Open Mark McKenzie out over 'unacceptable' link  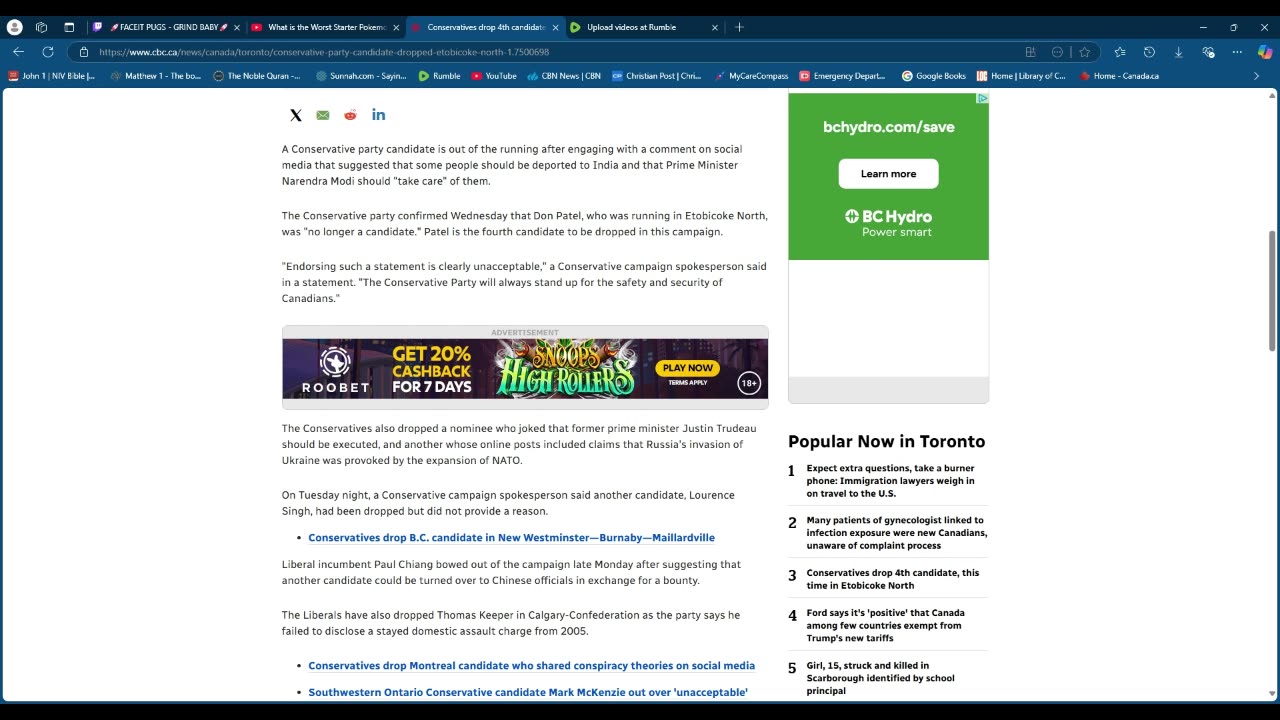[528, 692]
